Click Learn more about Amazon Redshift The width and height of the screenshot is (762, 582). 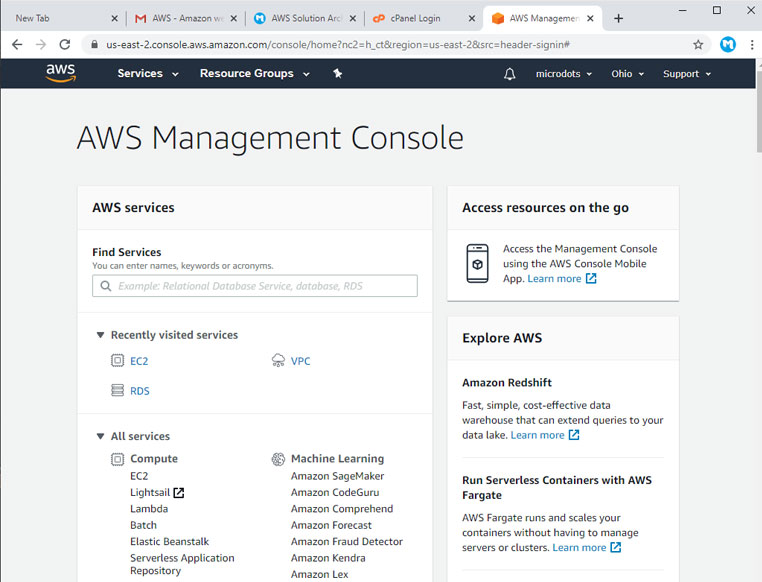point(537,435)
